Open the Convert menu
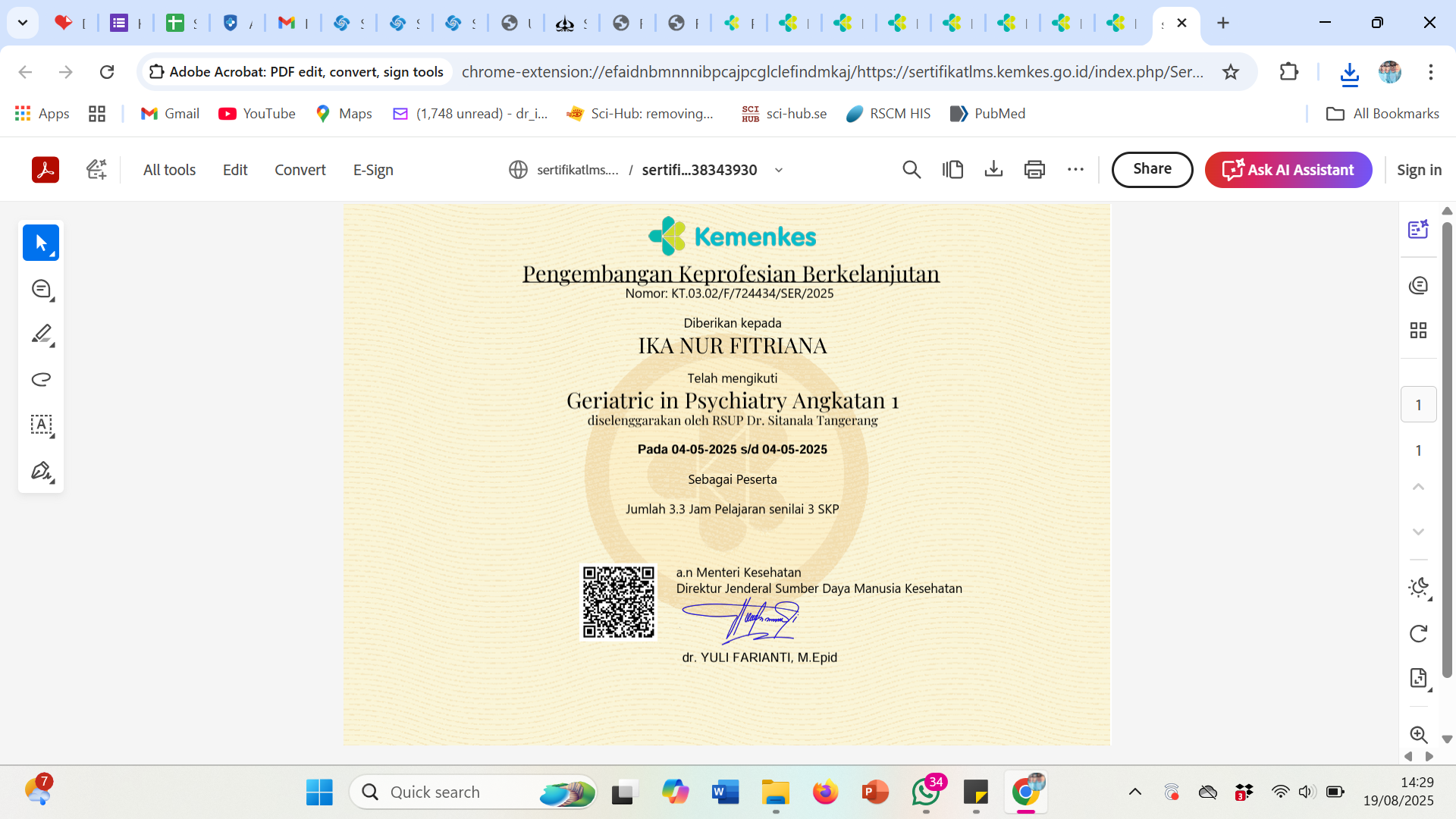The width and height of the screenshot is (1456, 819). tap(300, 170)
